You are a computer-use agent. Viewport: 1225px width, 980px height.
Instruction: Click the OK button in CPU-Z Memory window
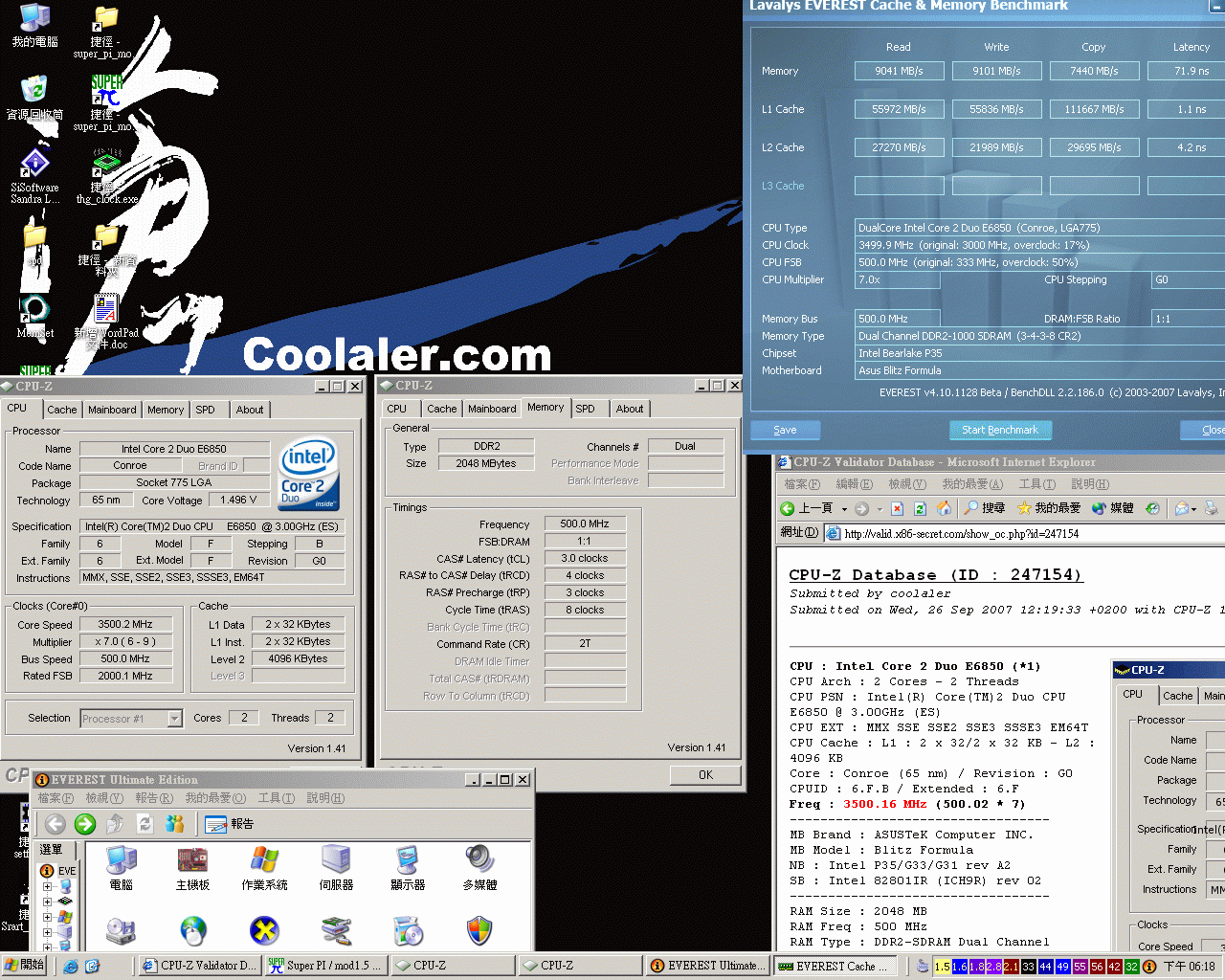[x=705, y=775]
